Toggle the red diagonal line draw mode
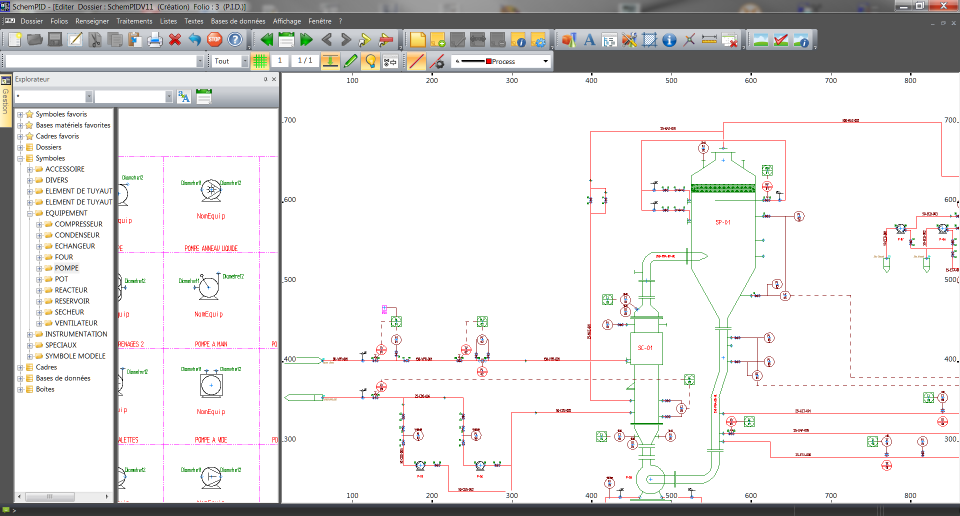This screenshot has height=516, width=960. (x=416, y=61)
